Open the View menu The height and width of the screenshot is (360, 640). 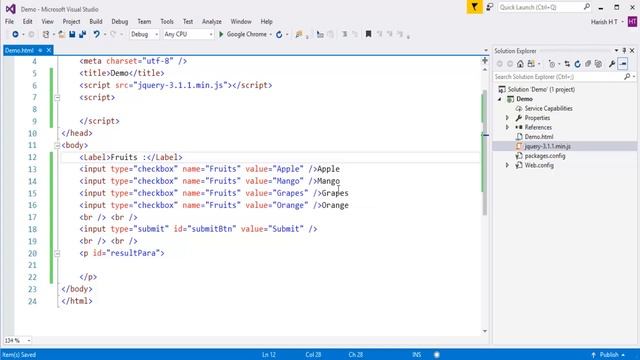coord(47,22)
